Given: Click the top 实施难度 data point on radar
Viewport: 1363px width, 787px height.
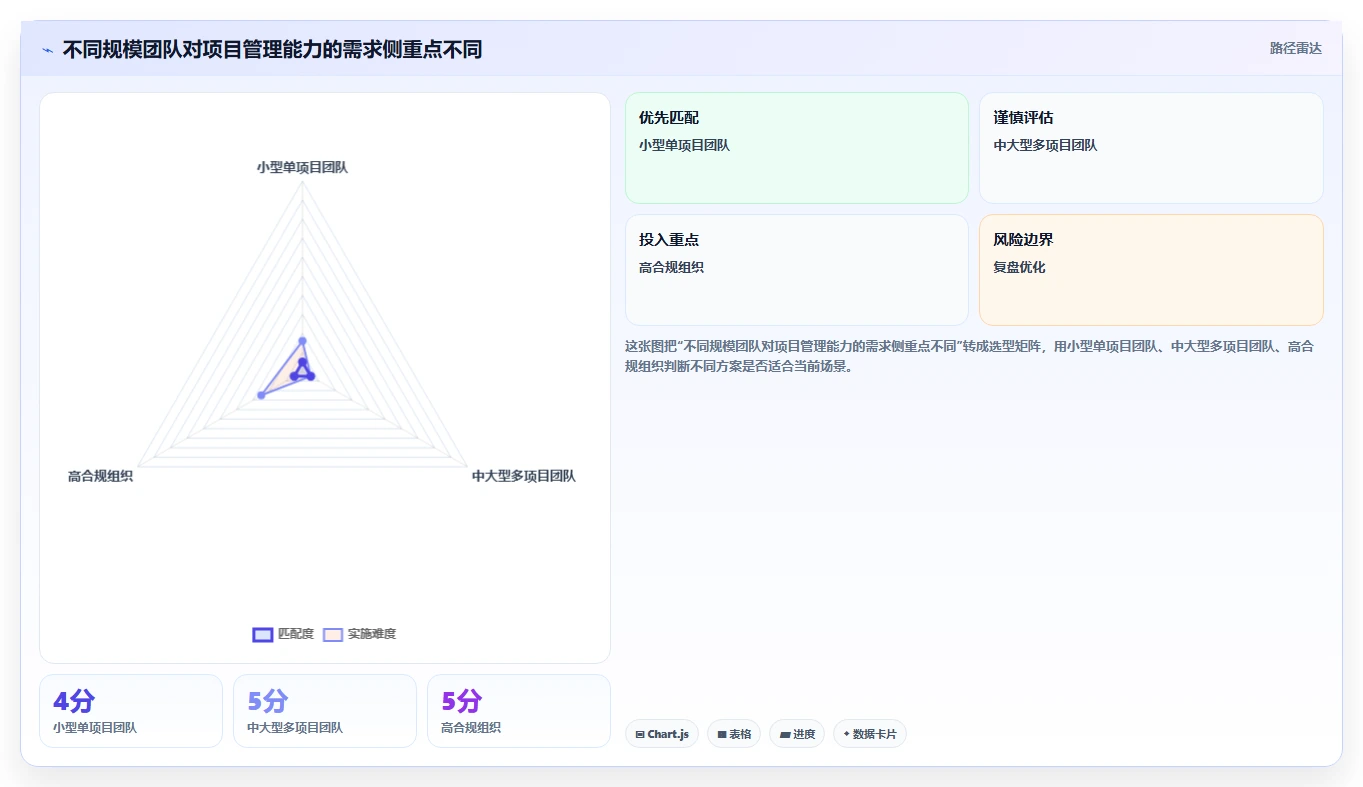Looking at the screenshot, I should [302, 341].
